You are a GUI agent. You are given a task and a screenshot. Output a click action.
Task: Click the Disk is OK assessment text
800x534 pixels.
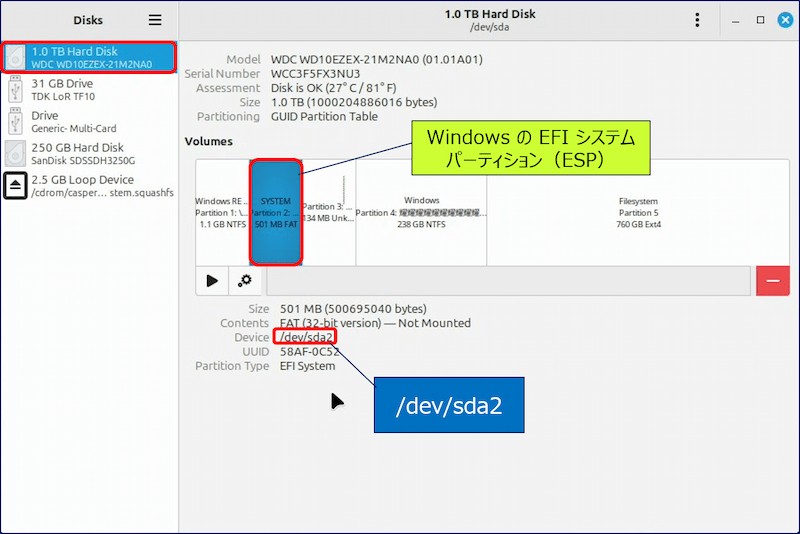[x=333, y=88]
